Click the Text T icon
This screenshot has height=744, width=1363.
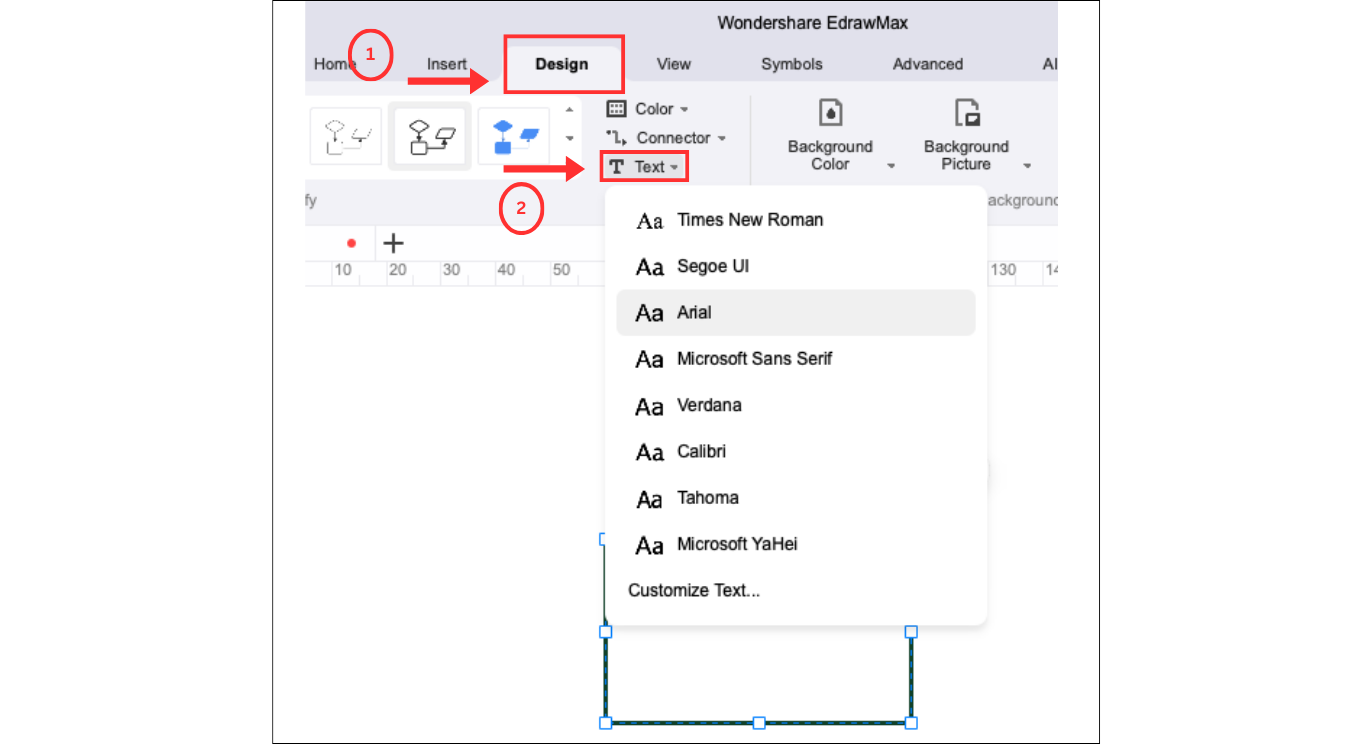617,167
